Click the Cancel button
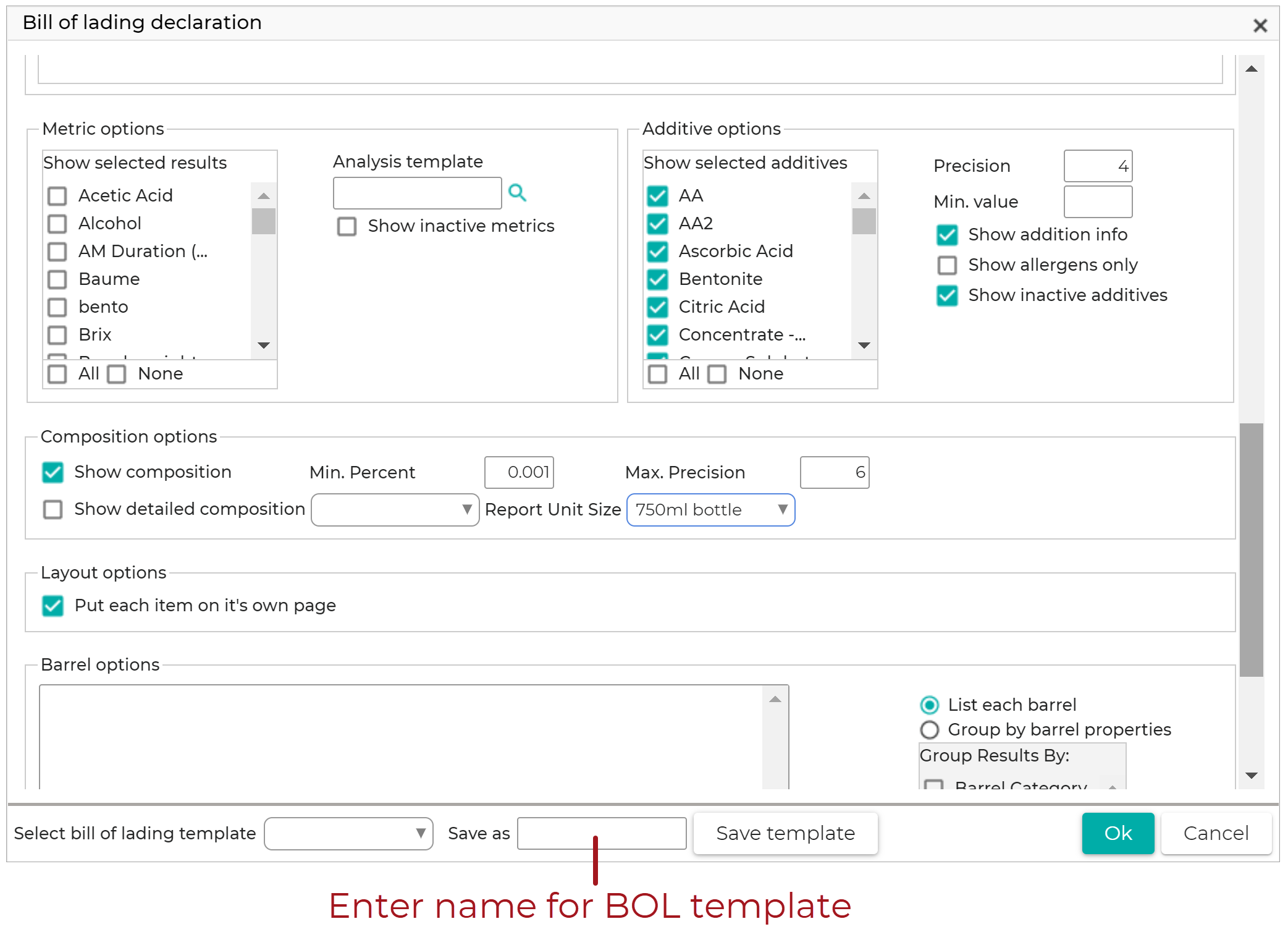This screenshot has width=1288, height=945. [1216, 834]
